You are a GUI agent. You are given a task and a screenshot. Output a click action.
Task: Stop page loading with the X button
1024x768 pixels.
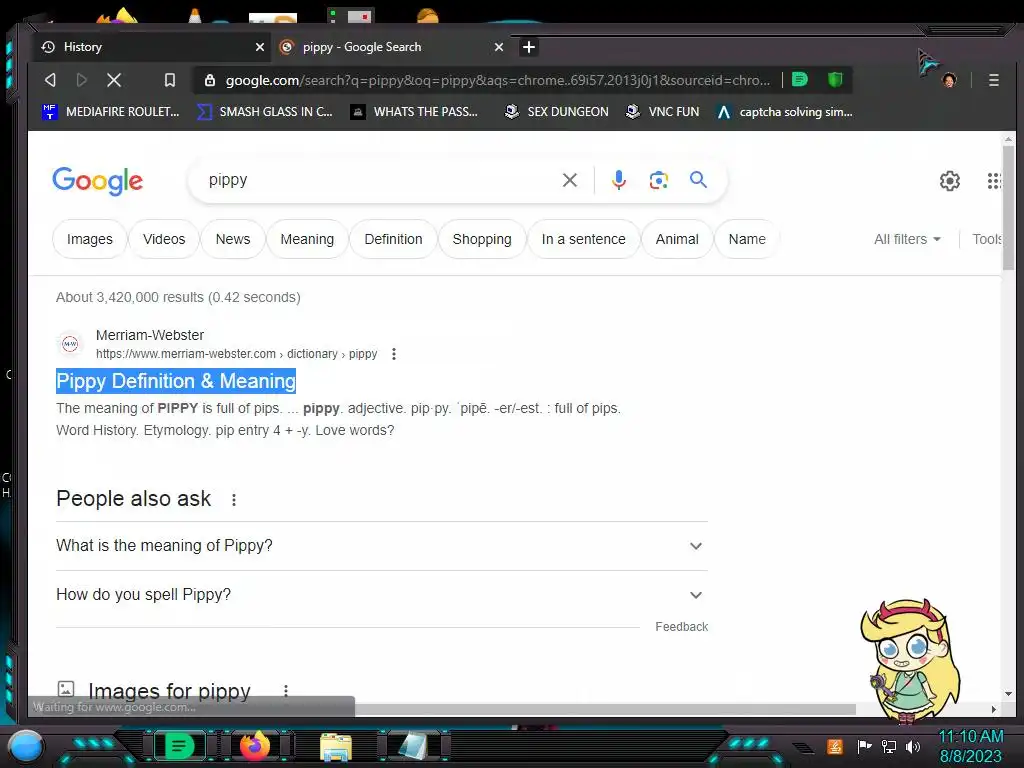coord(114,80)
